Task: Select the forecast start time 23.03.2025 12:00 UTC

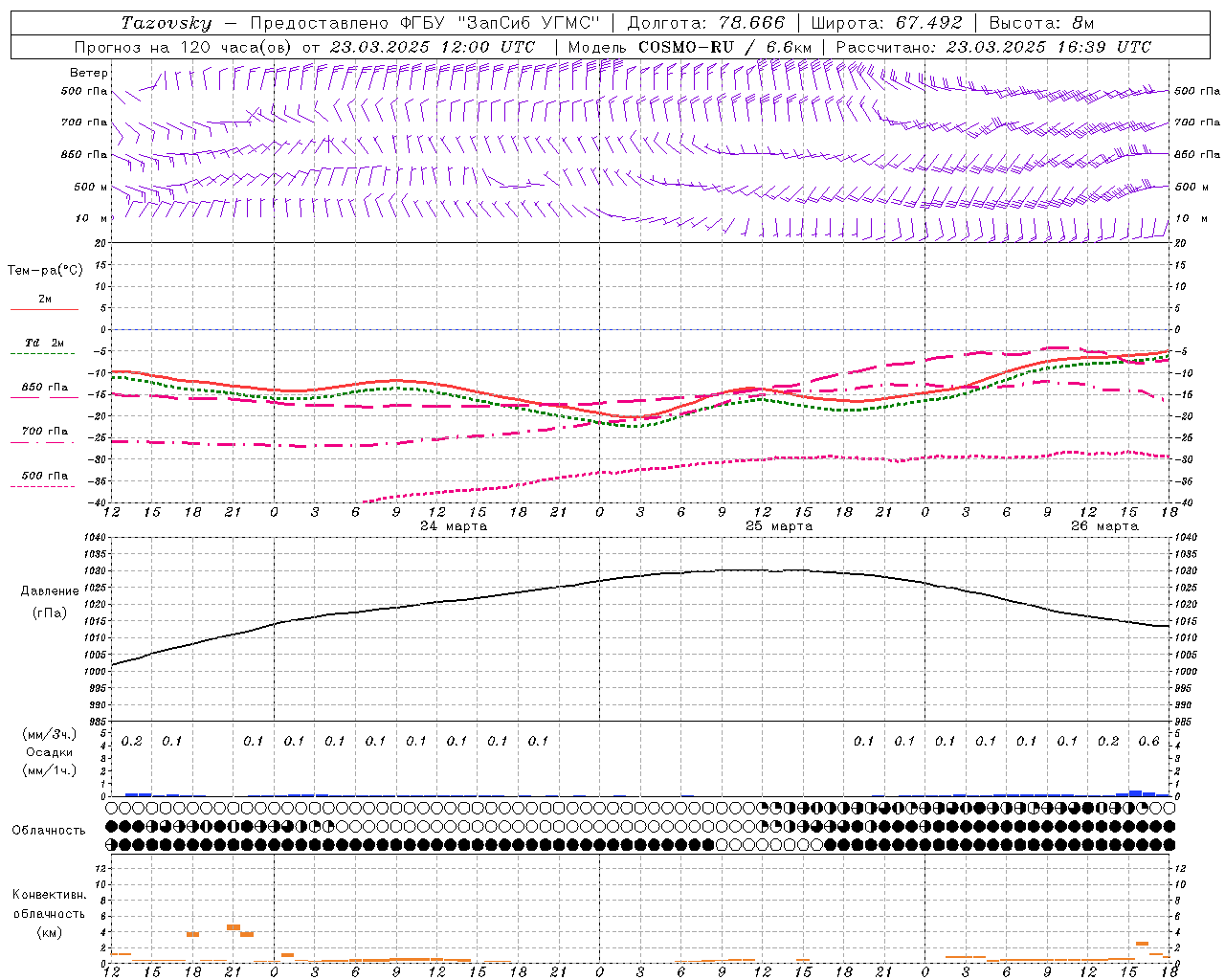Action: click(433, 47)
